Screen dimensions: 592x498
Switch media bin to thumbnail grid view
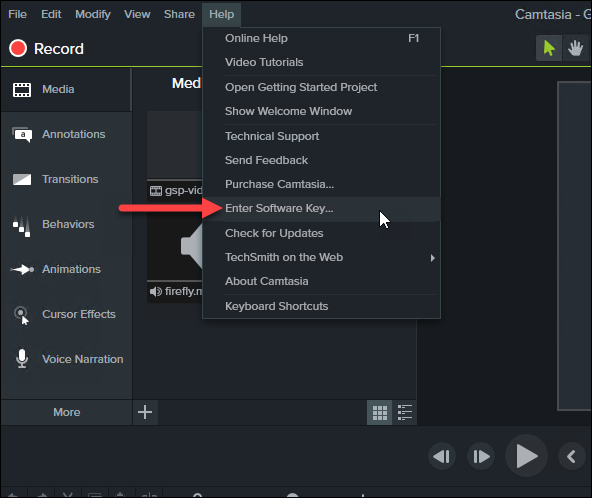coord(379,413)
